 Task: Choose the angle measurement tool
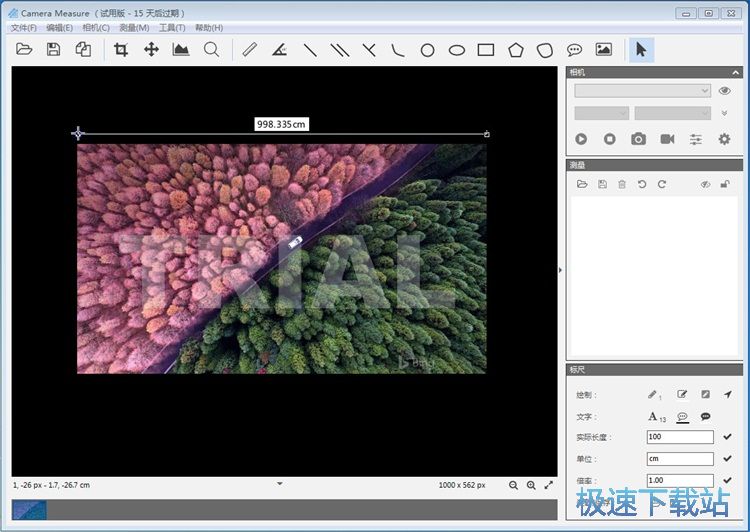pyautogui.click(x=279, y=49)
